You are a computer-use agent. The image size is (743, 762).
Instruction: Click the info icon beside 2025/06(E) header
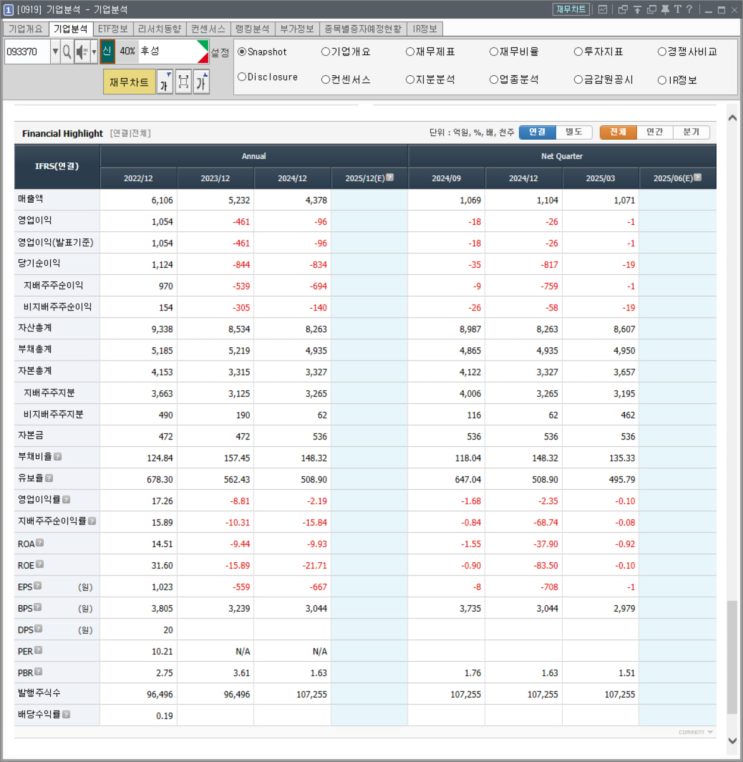click(x=698, y=177)
